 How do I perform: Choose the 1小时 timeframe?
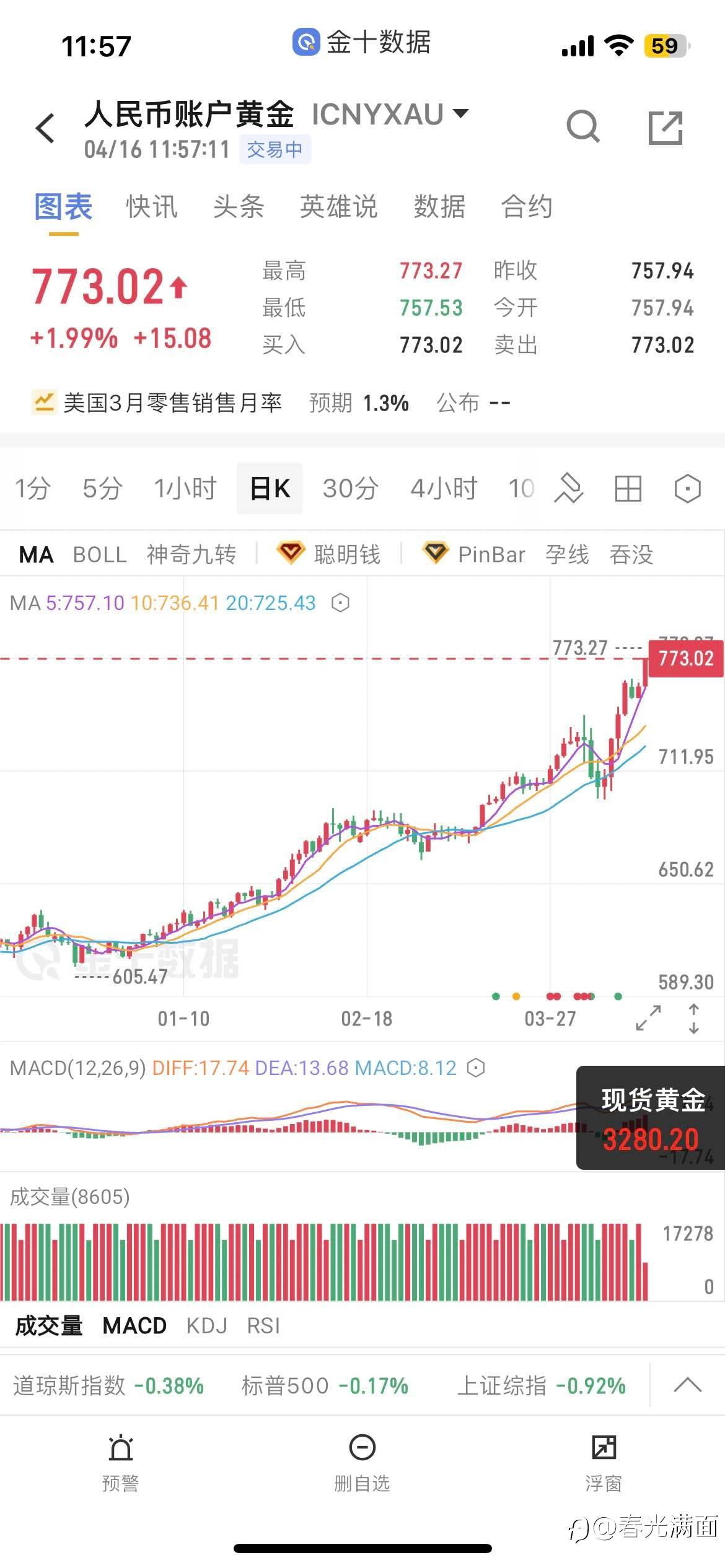pyautogui.click(x=185, y=489)
